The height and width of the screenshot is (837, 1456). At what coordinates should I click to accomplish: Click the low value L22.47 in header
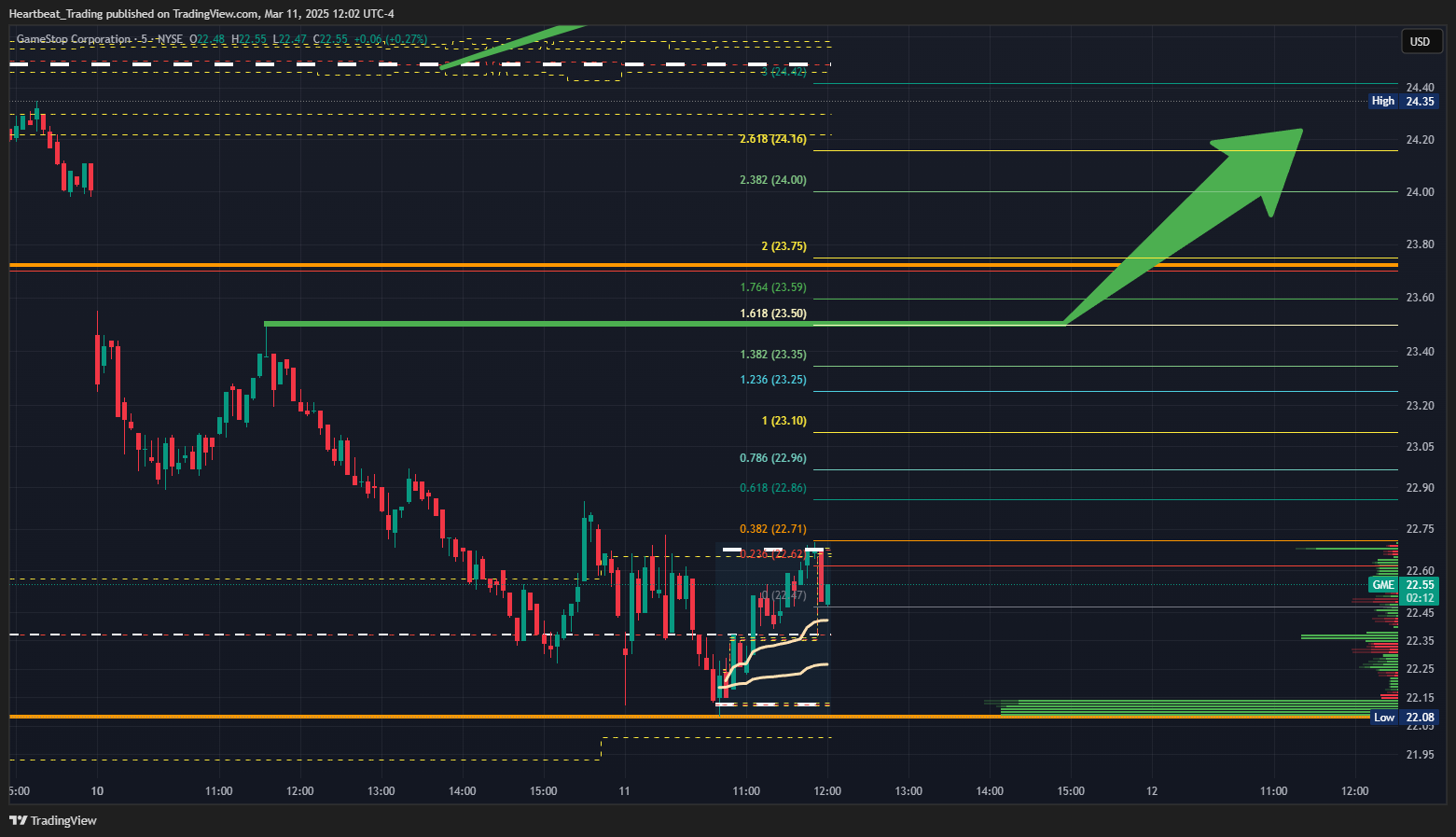coord(291,39)
